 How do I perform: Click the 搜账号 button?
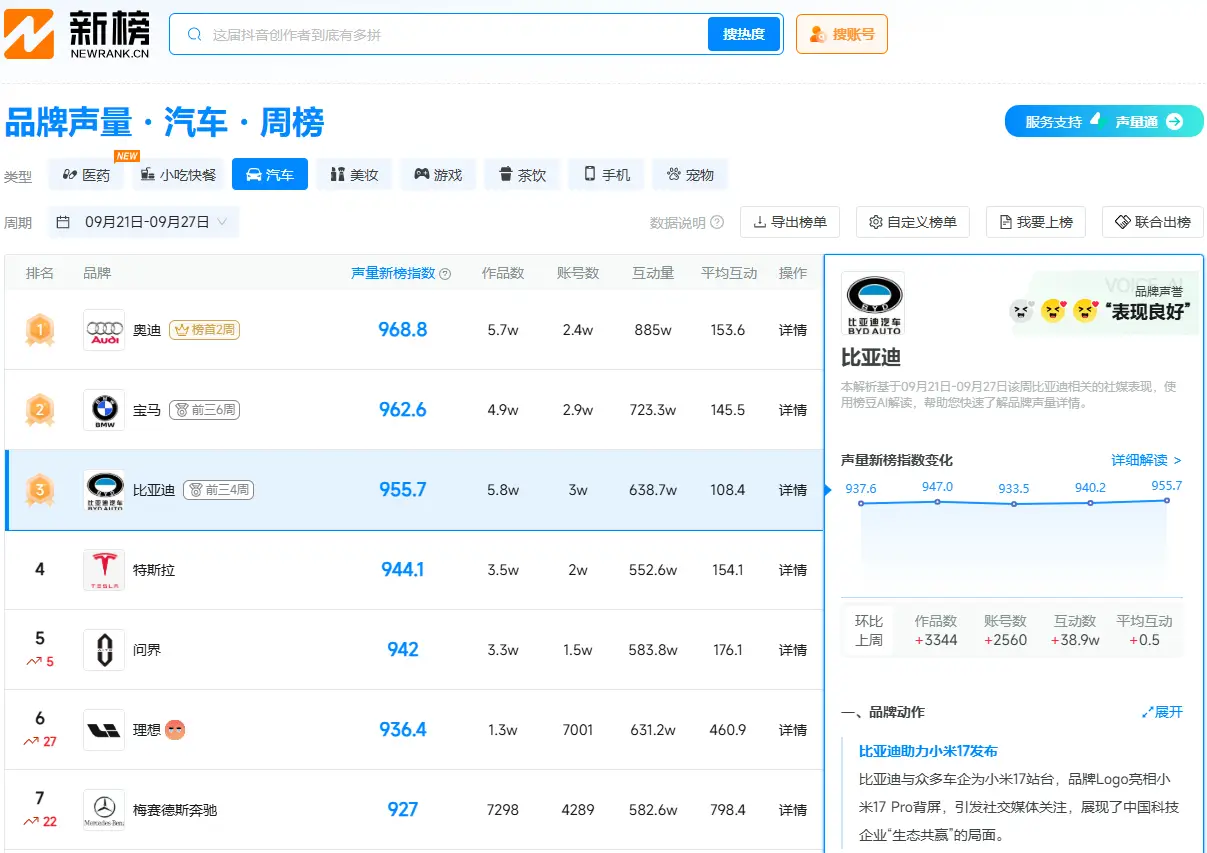tap(841, 34)
